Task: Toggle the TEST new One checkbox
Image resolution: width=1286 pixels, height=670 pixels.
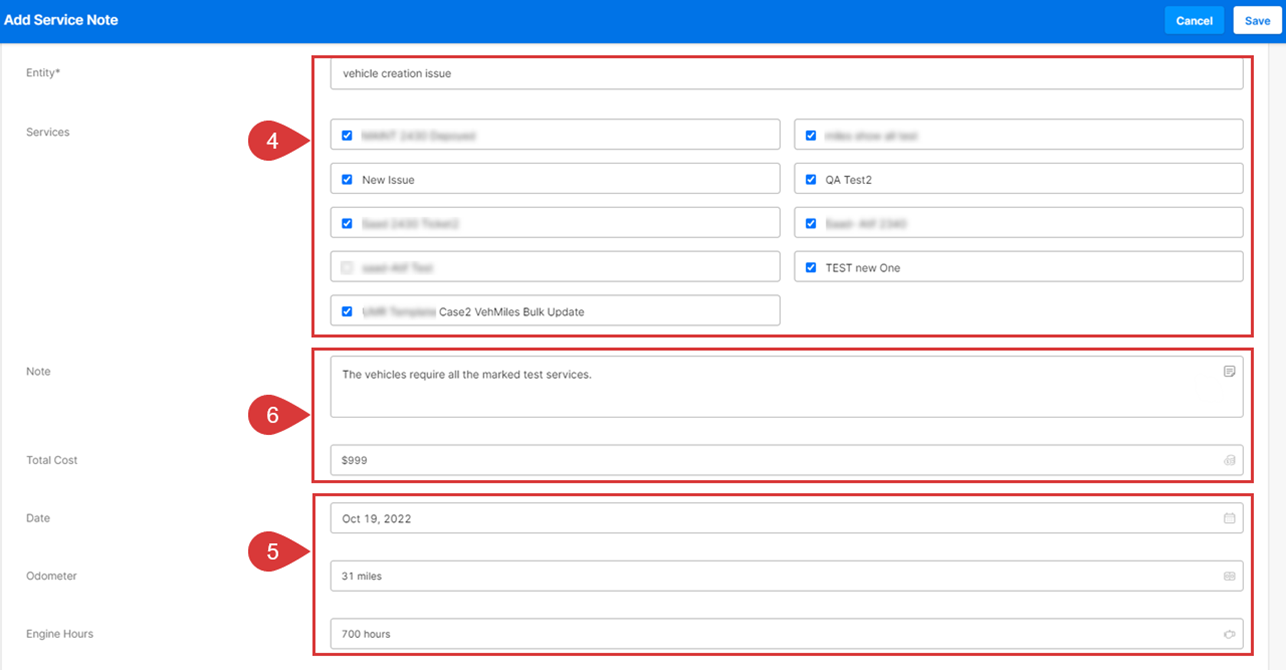Action: (811, 267)
